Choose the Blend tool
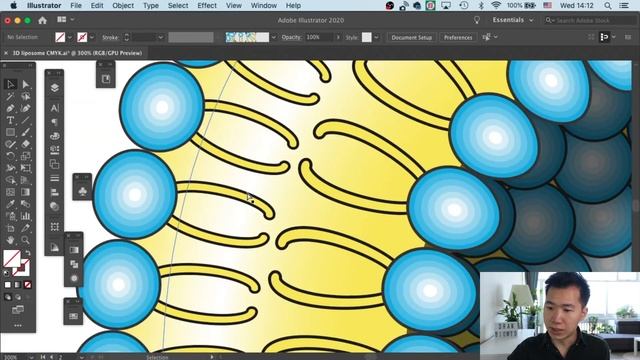This screenshot has width=640, height=360. pos(26,204)
